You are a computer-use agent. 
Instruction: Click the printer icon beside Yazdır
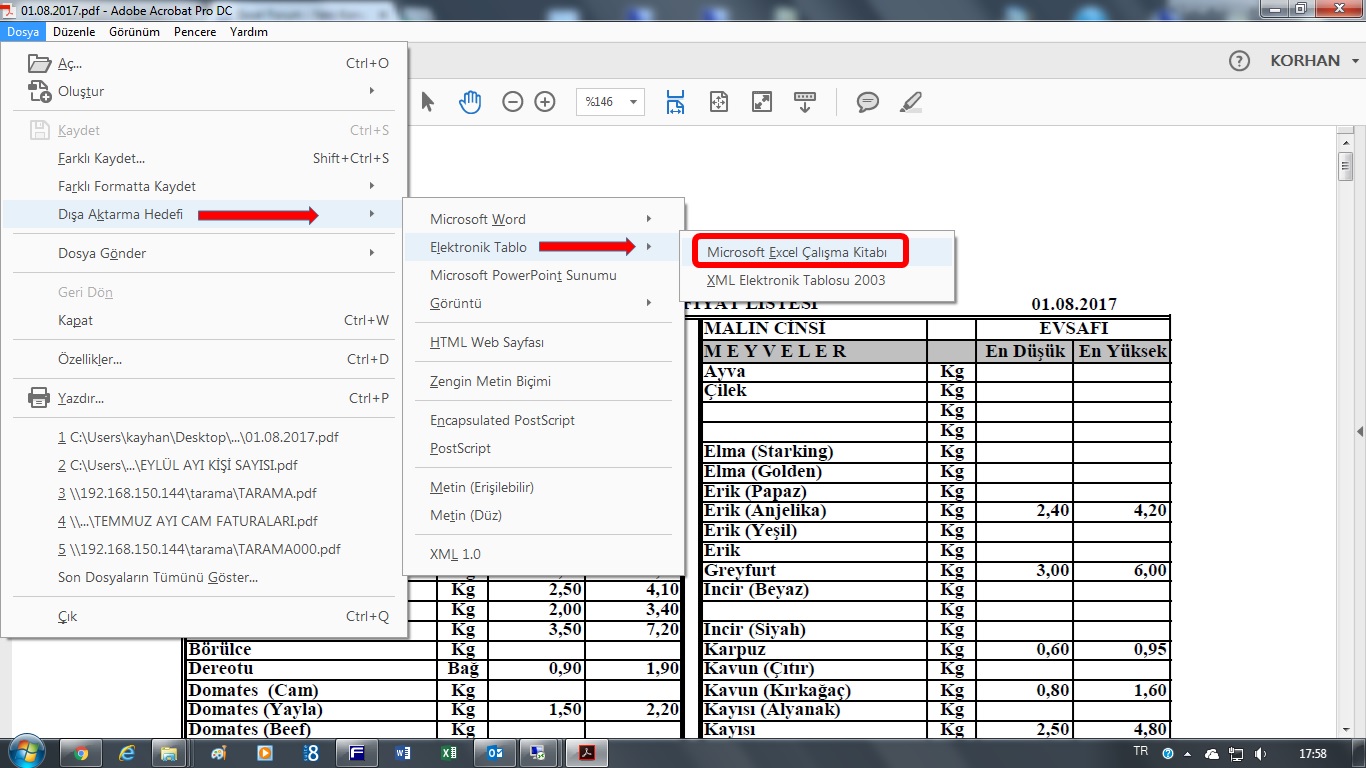pyautogui.click(x=39, y=398)
